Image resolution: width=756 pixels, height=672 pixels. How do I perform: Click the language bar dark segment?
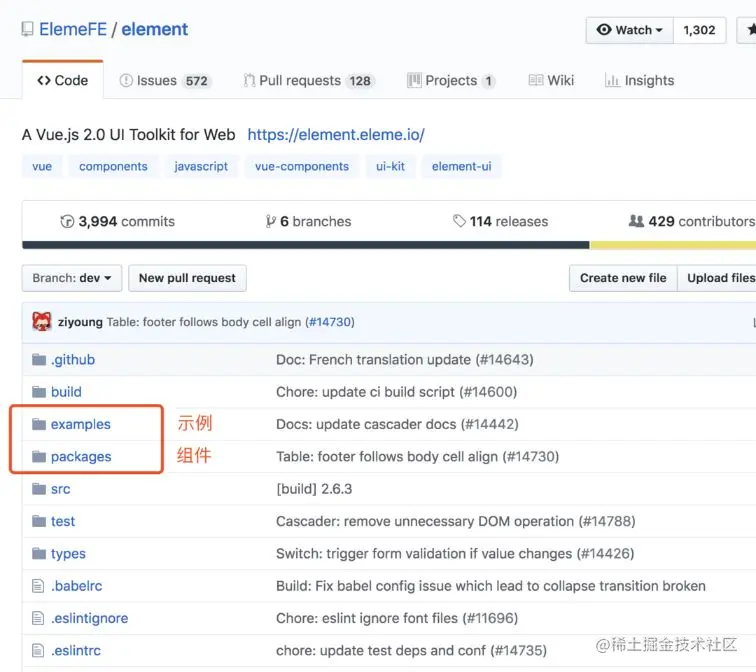coord(306,245)
